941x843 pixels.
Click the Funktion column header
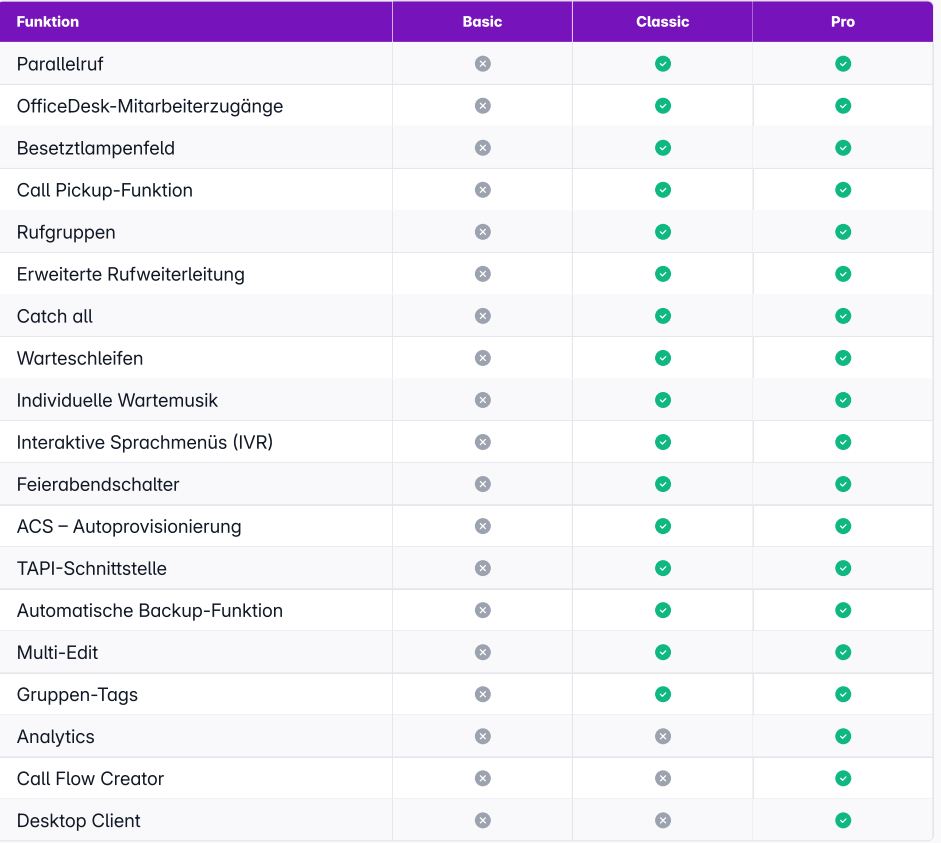coord(48,21)
